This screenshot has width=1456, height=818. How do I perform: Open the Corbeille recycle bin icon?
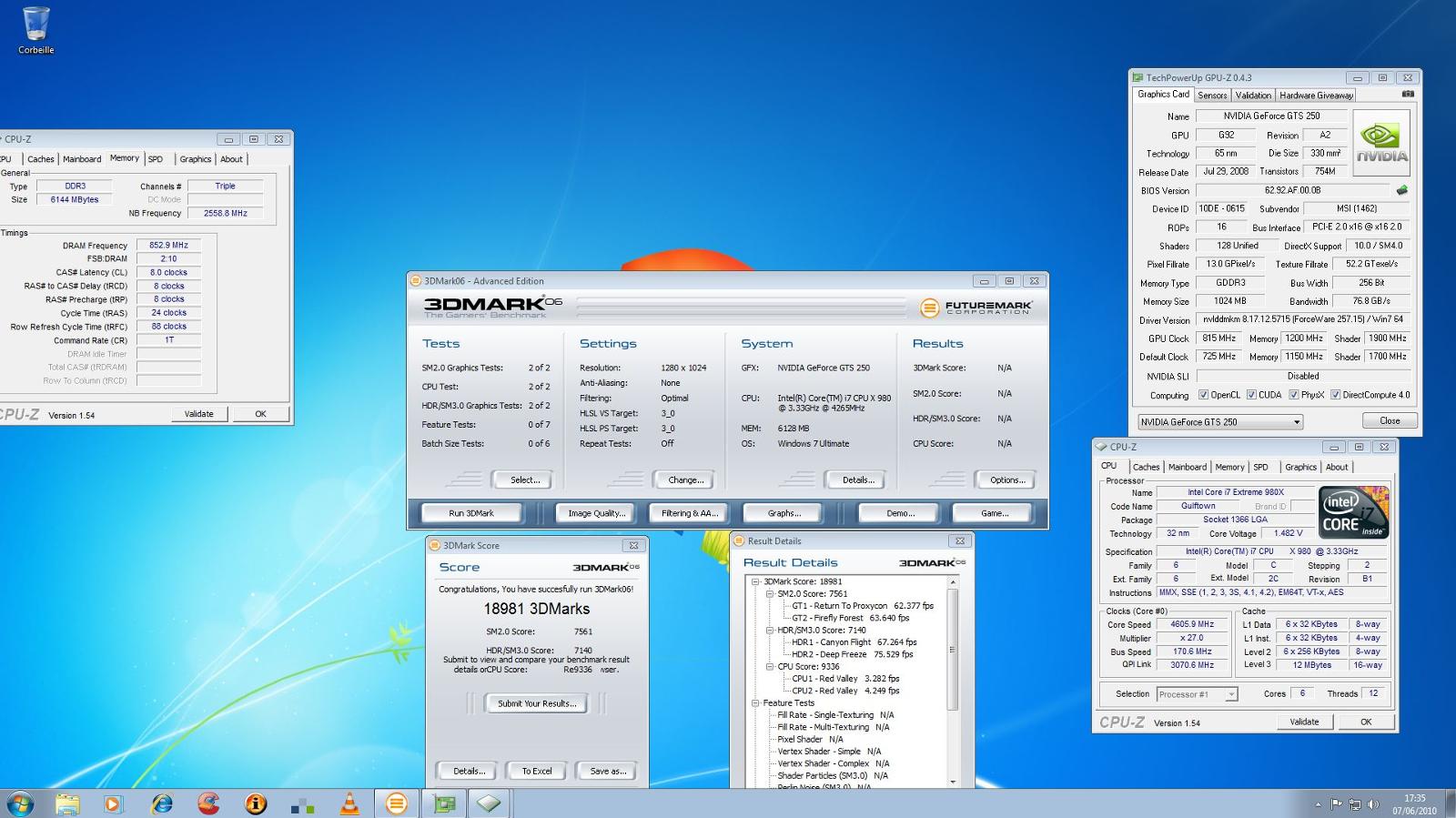point(36,30)
